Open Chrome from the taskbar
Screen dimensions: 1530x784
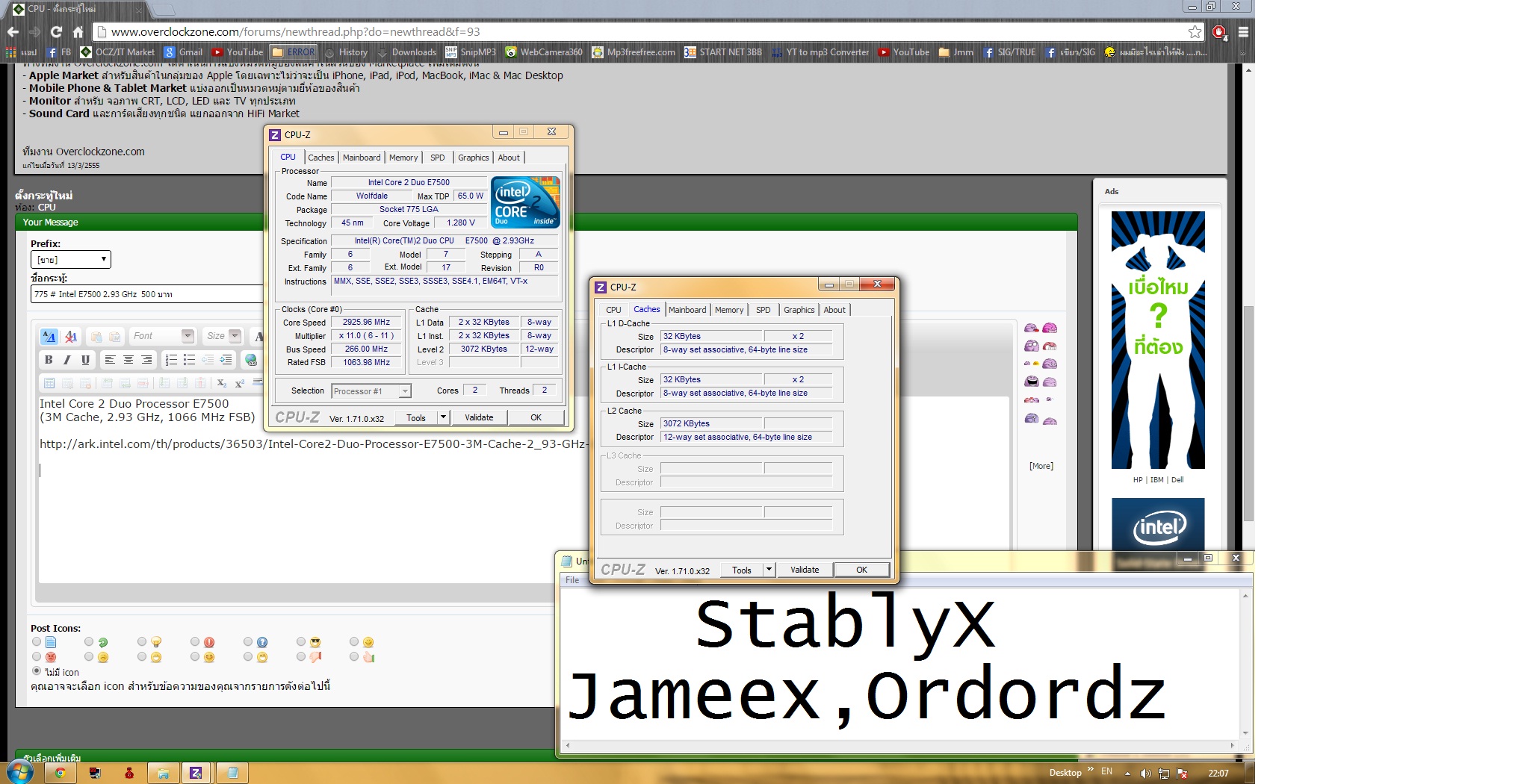[x=60, y=773]
